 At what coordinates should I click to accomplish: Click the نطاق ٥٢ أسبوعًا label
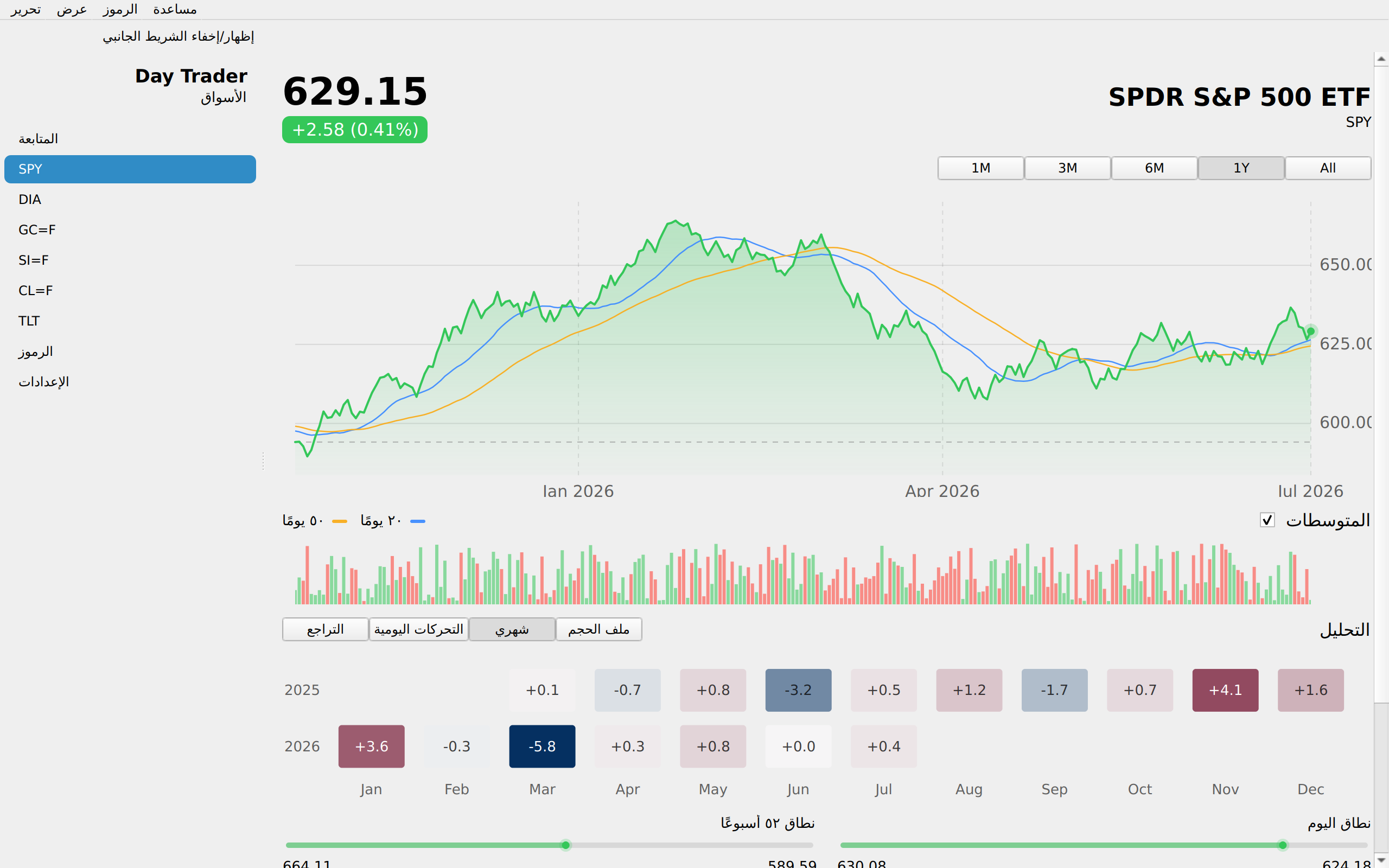(x=767, y=823)
